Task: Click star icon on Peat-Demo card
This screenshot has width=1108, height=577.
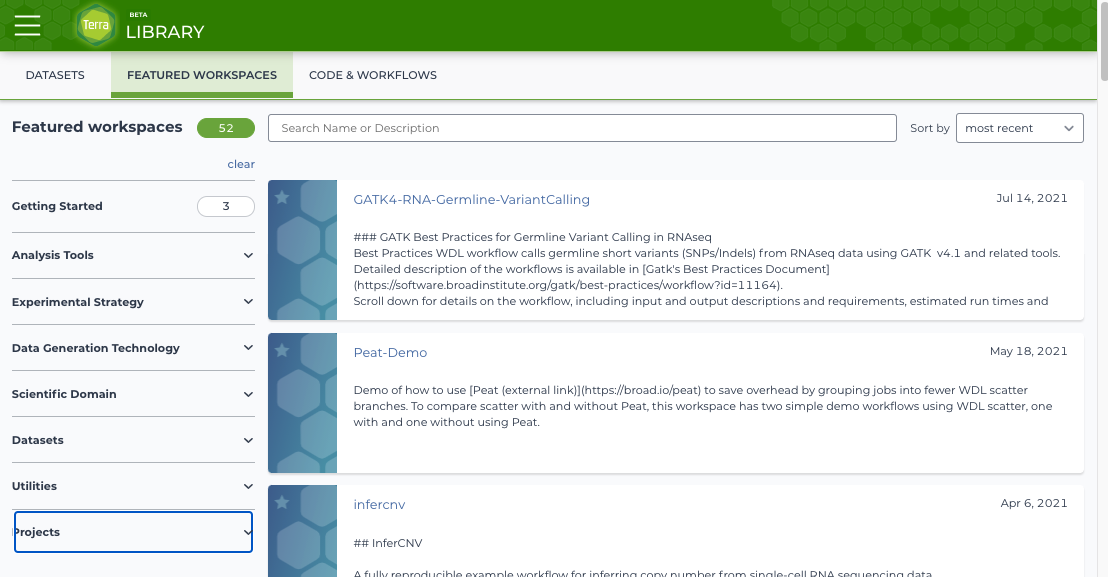Action: [x=282, y=350]
